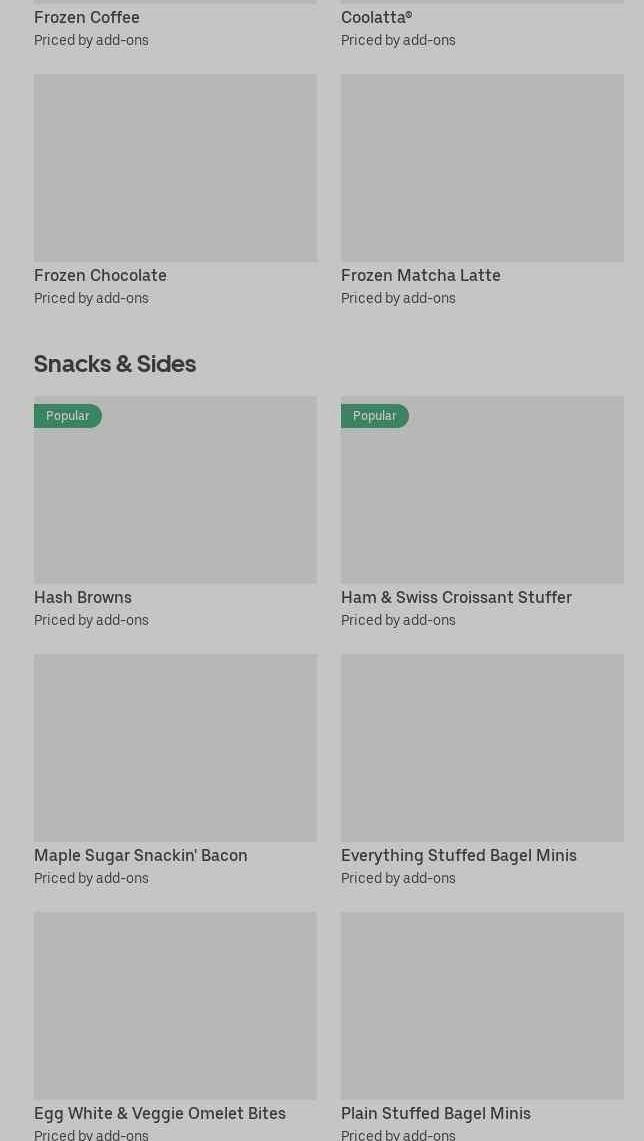Open Everything Stuffed Bagel Minis image
Viewport: 644px width, 1141px height.
tap(482, 748)
